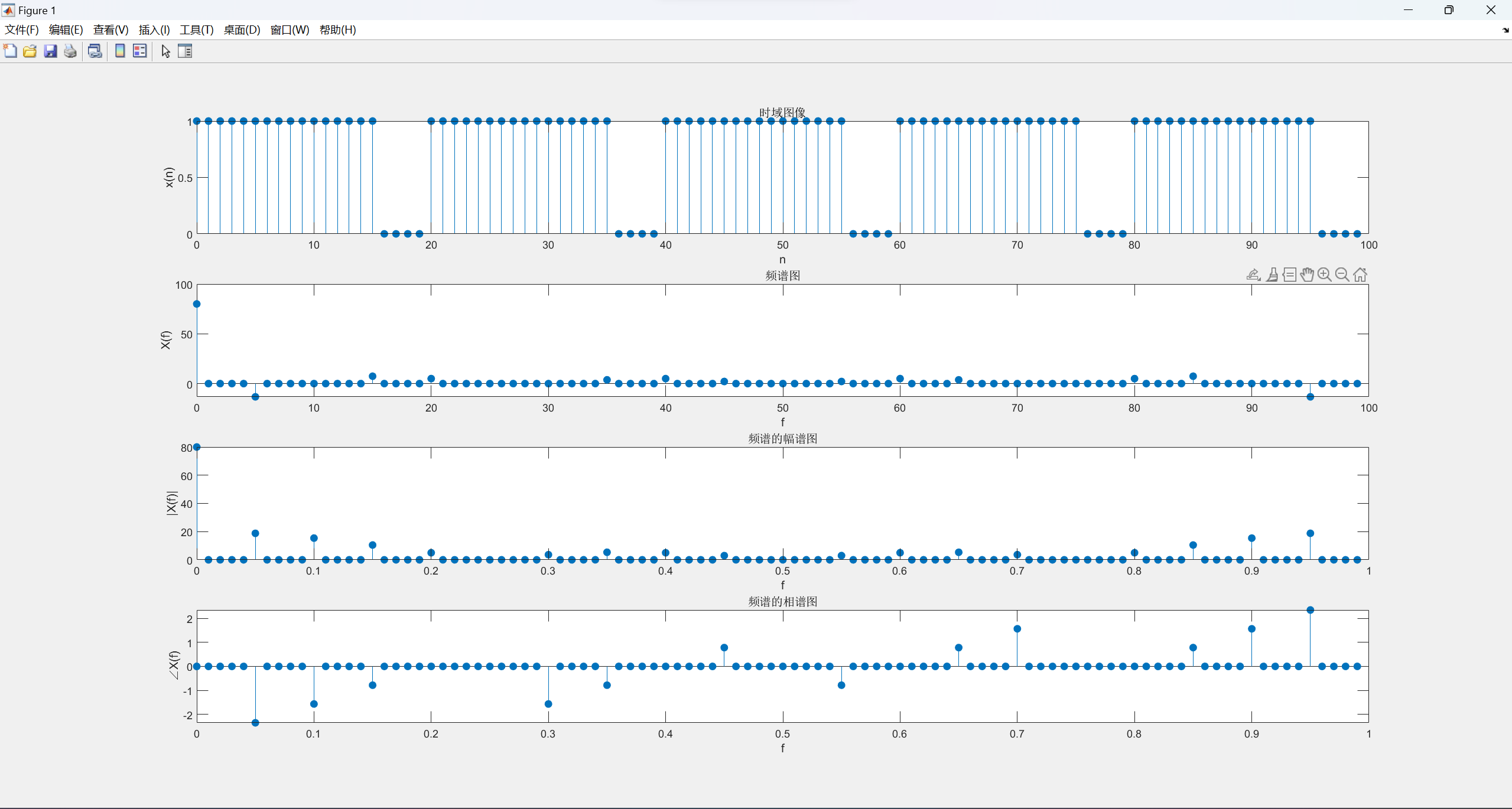The image size is (1512, 809).
Task: Enable the Data Tips axes tool
Action: click(1289, 275)
